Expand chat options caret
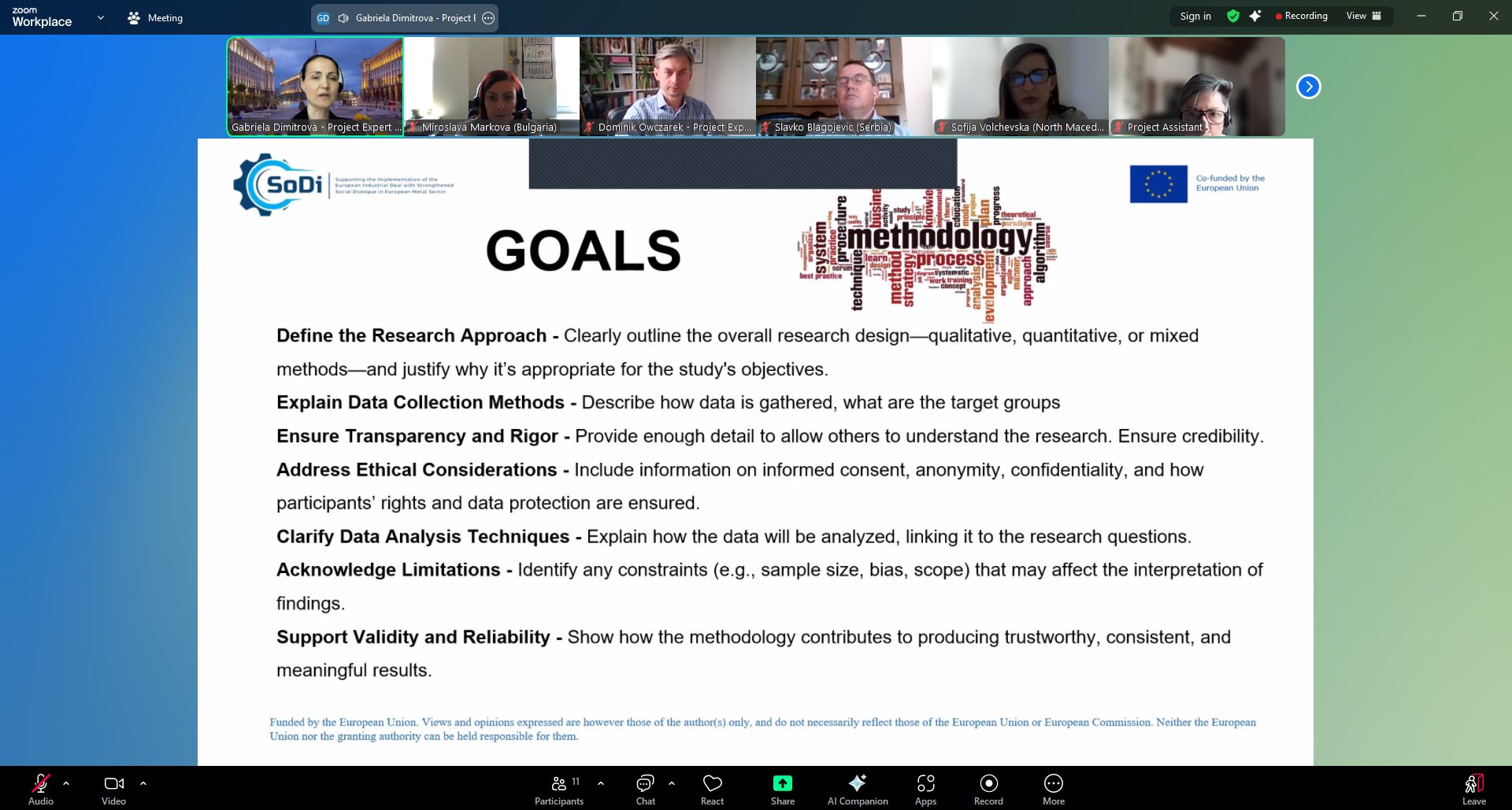The image size is (1512, 810). [x=672, y=783]
